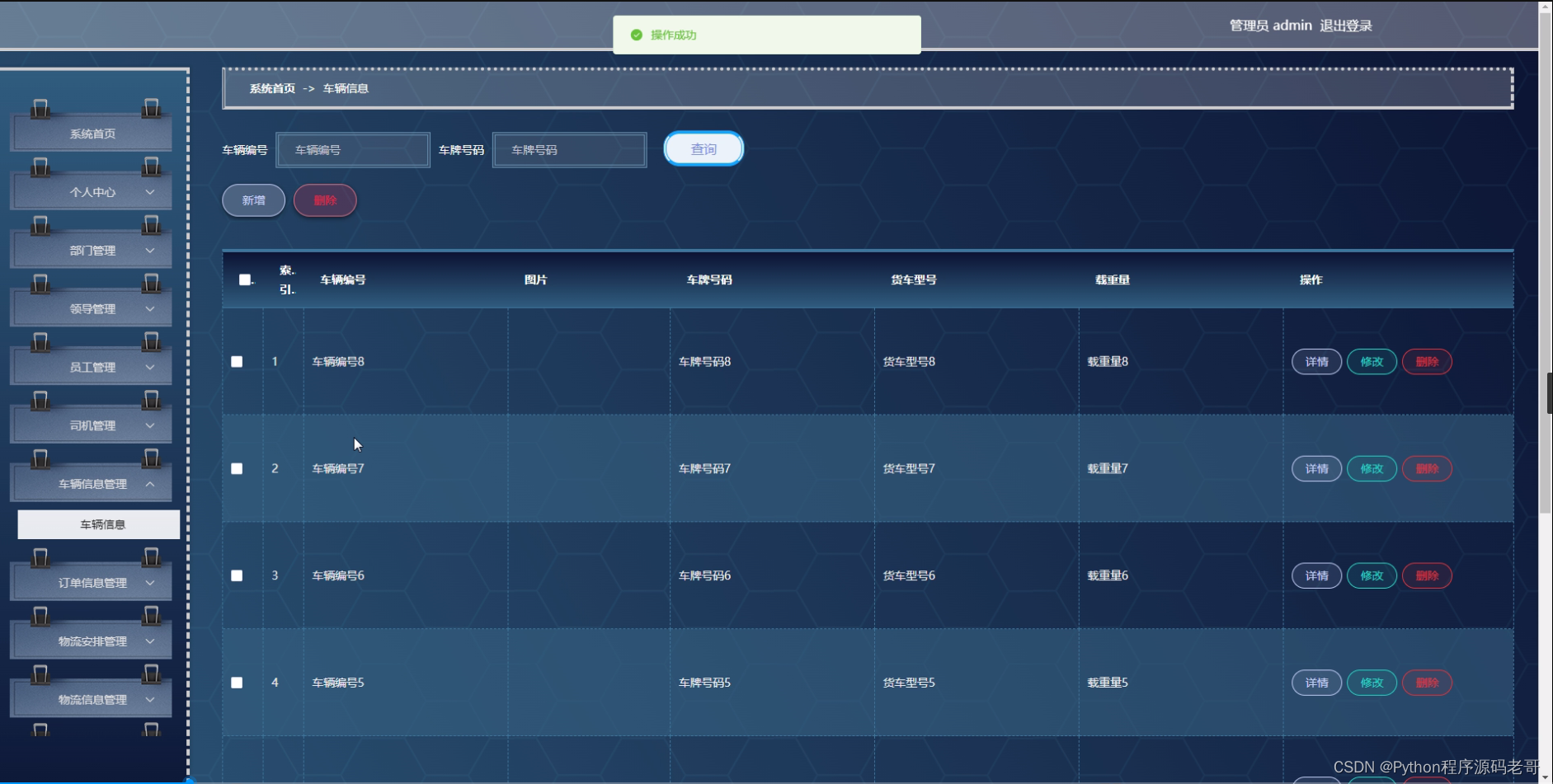Image resolution: width=1553 pixels, height=784 pixels.
Task: Expand the 订单信息管理 menu chevron
Action: coord(150,583)
